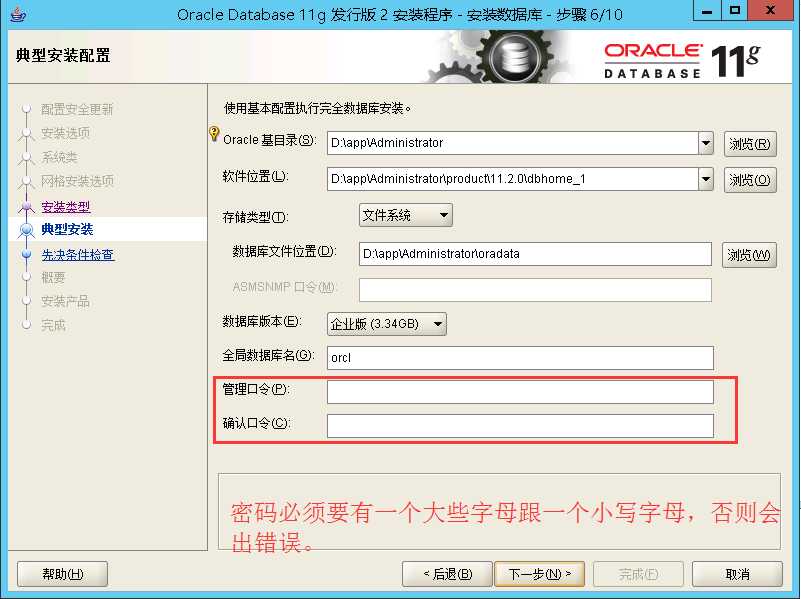Minimize the installer window
This screenshot has width=801, height=599.
click(x=706, y=10)
